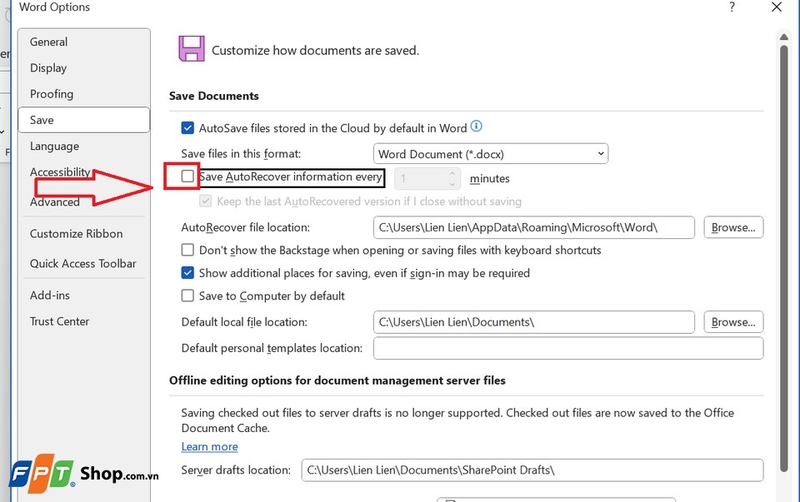Open the Help question mark button
The width and height of the screenshot is (800, 502).
pos(732,7)
